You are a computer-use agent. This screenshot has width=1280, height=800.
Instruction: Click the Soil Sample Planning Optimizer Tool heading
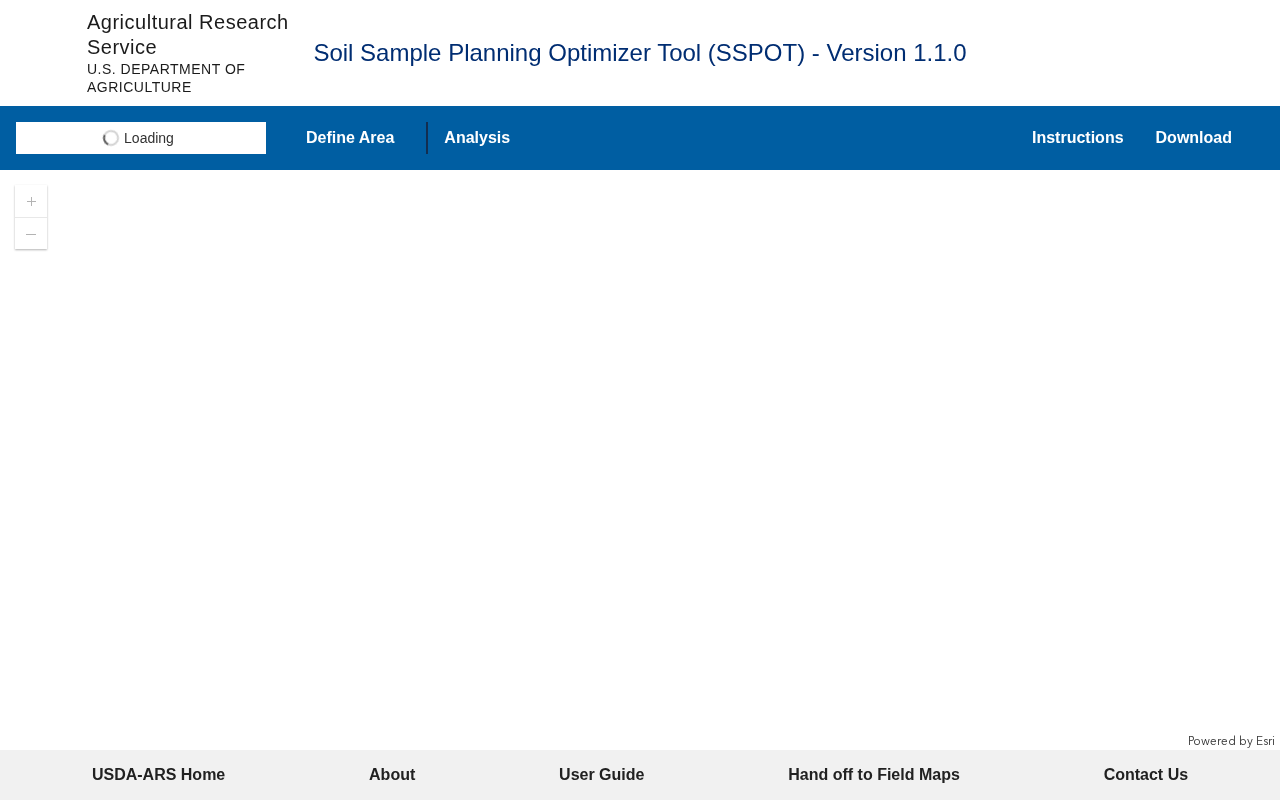[640, 53]
